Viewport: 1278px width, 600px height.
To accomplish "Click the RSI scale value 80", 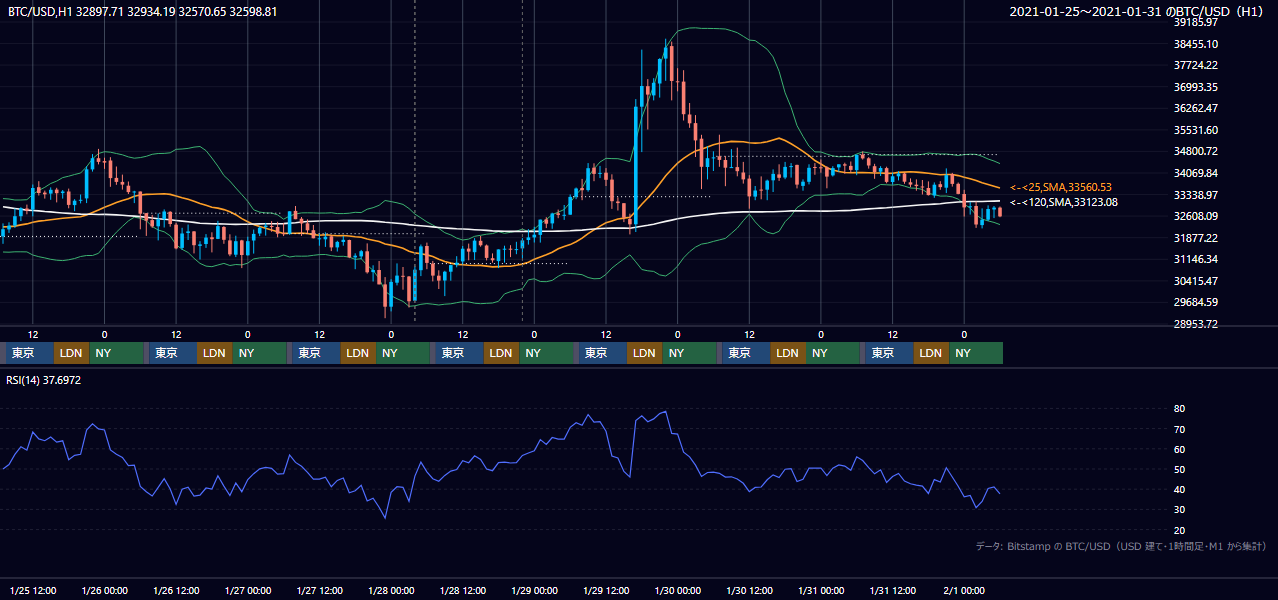I will point(1180,409).
